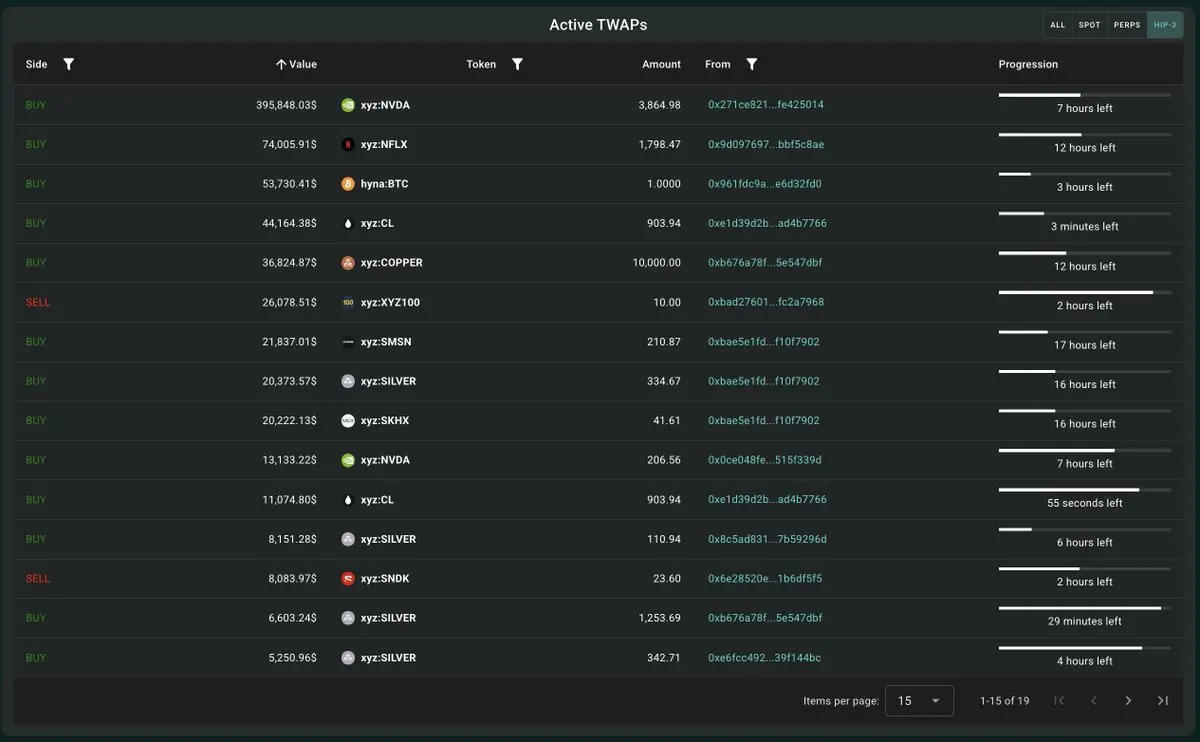
Task: Click the Netflix token icon beside xyz:NFLX
Action: pyautogui.click(x=348, y=144)
